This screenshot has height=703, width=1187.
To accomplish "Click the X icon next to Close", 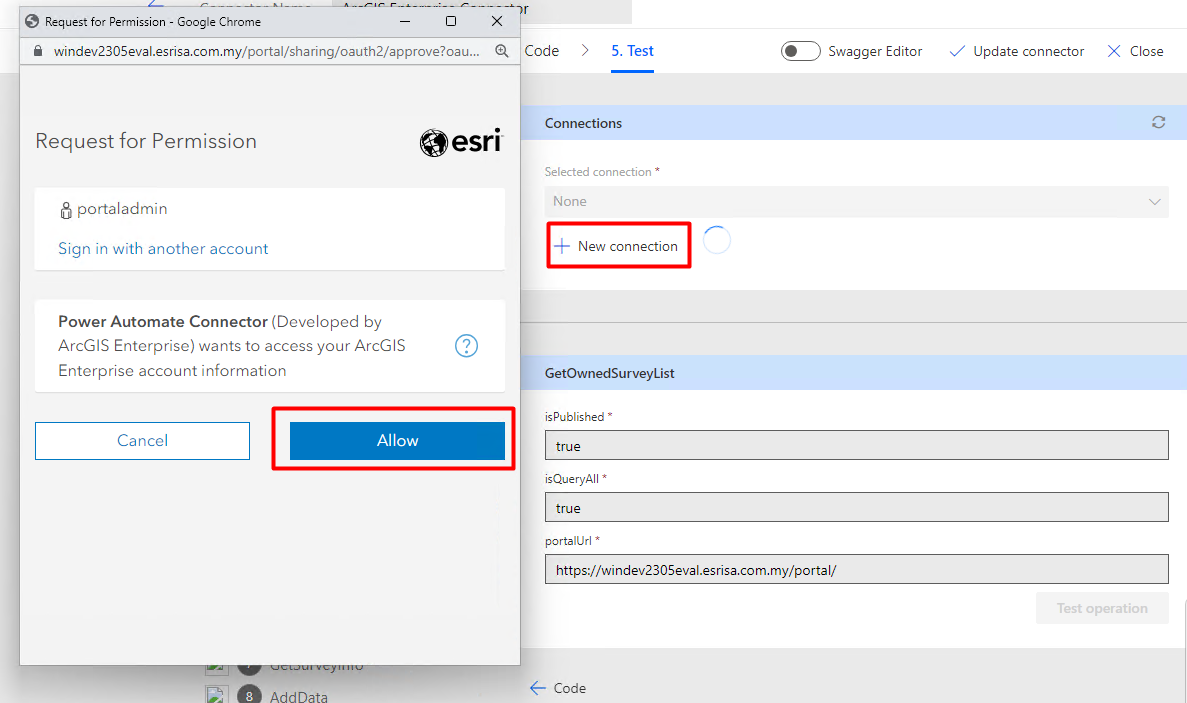I will [1112, 51].
